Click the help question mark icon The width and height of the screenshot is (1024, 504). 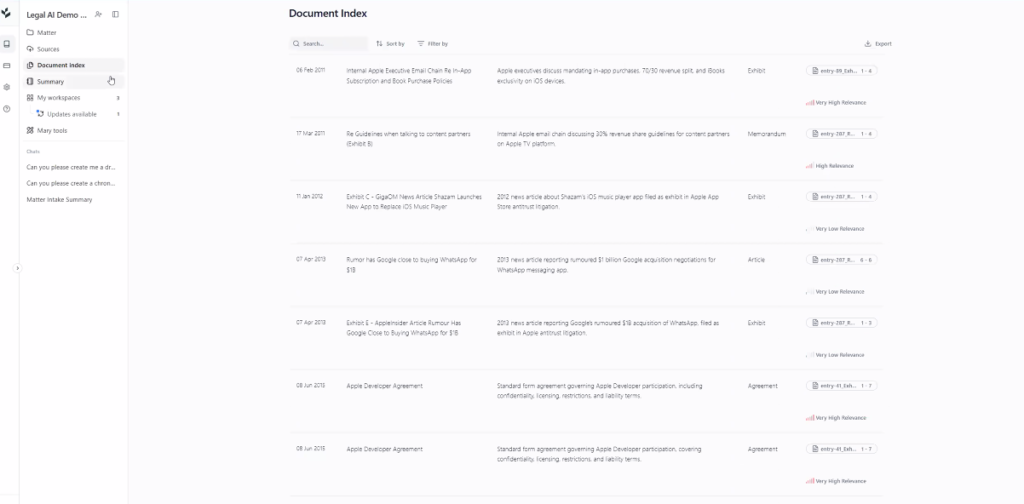(x=7, y=108)
